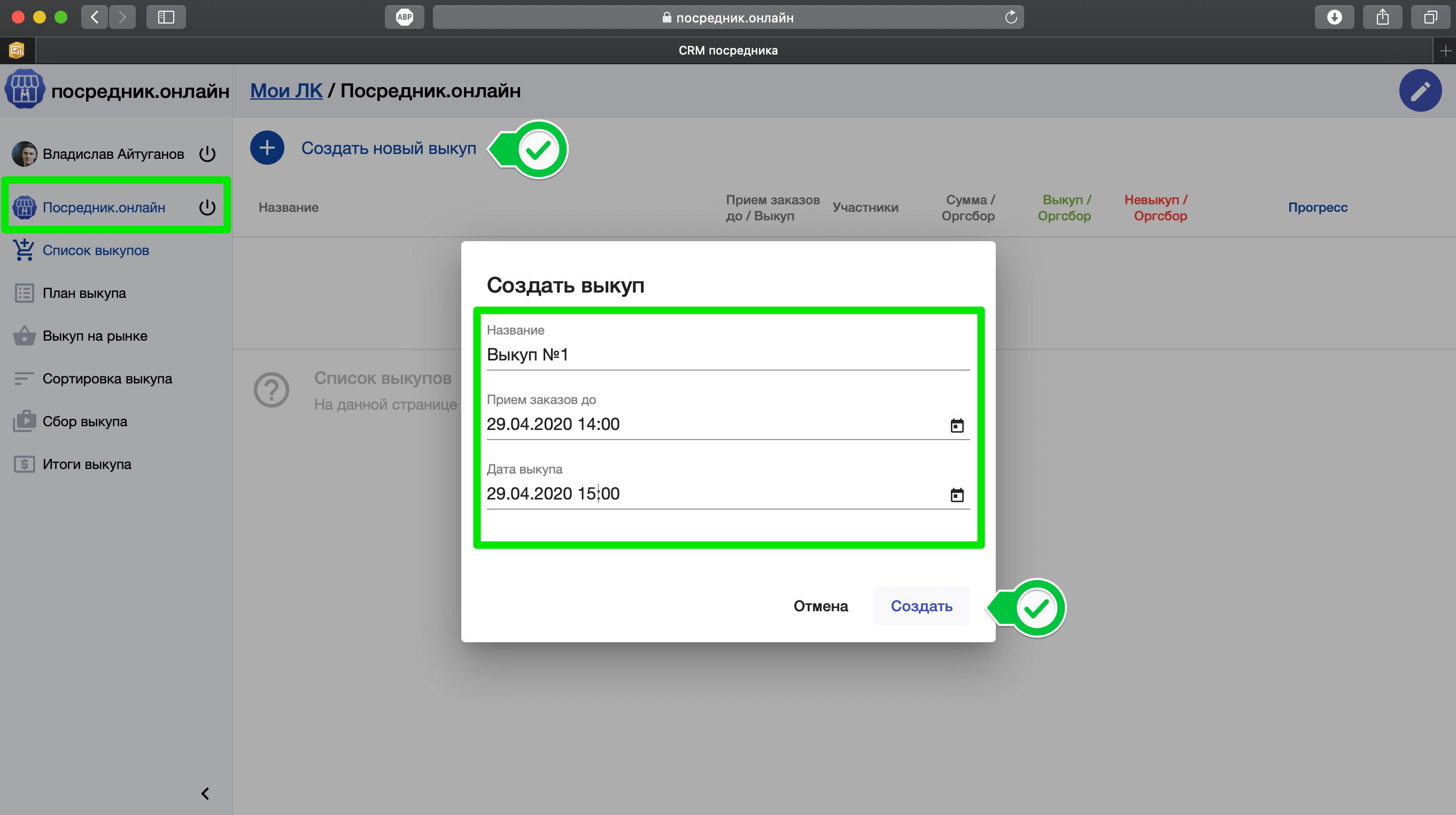This screenshot has height=815, width=1456.
Task: Click the Safari share icon
Action: [x=1383, y=17]
